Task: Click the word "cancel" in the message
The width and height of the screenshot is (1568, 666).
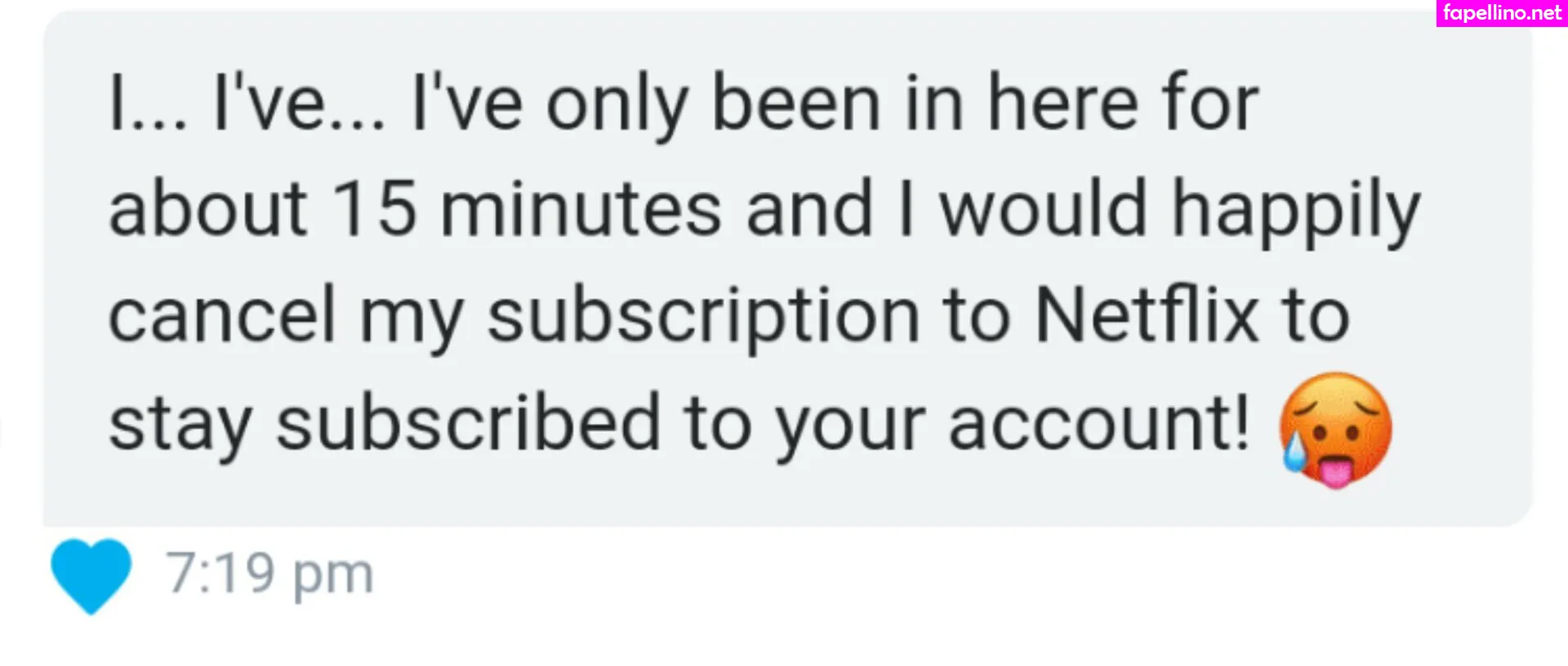Action: (222, 315)
